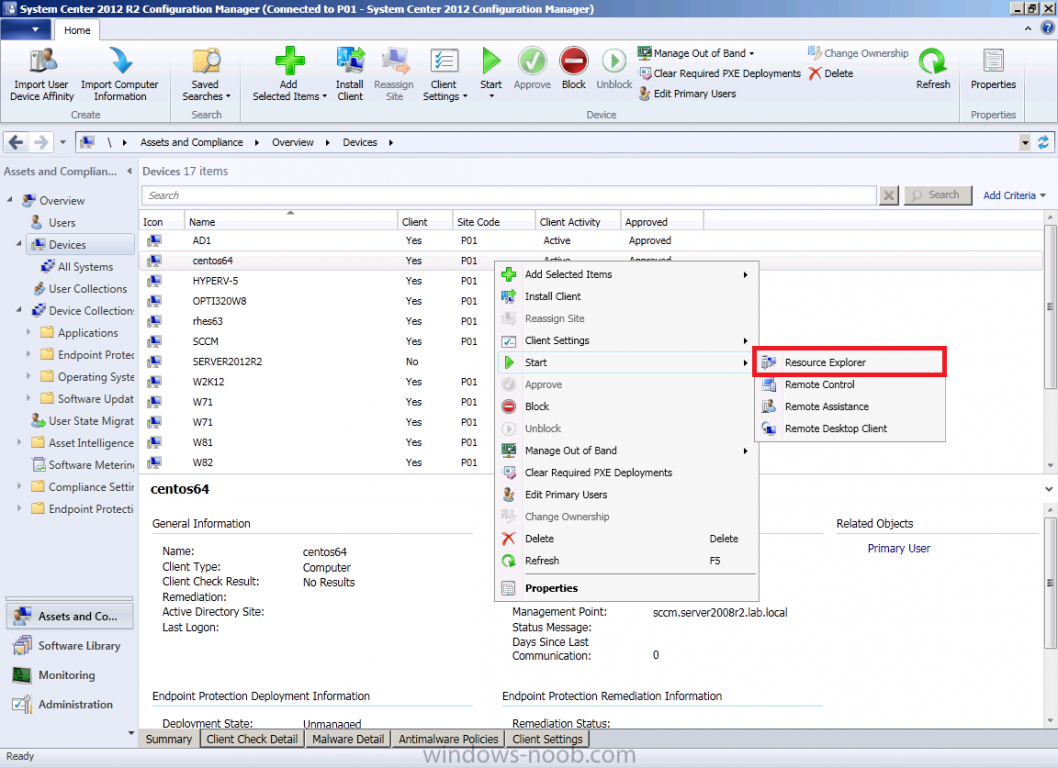Click Clear Required PXE Deployments in ribbon
This screenshot has height=768, width=1058.
[719, 73]
